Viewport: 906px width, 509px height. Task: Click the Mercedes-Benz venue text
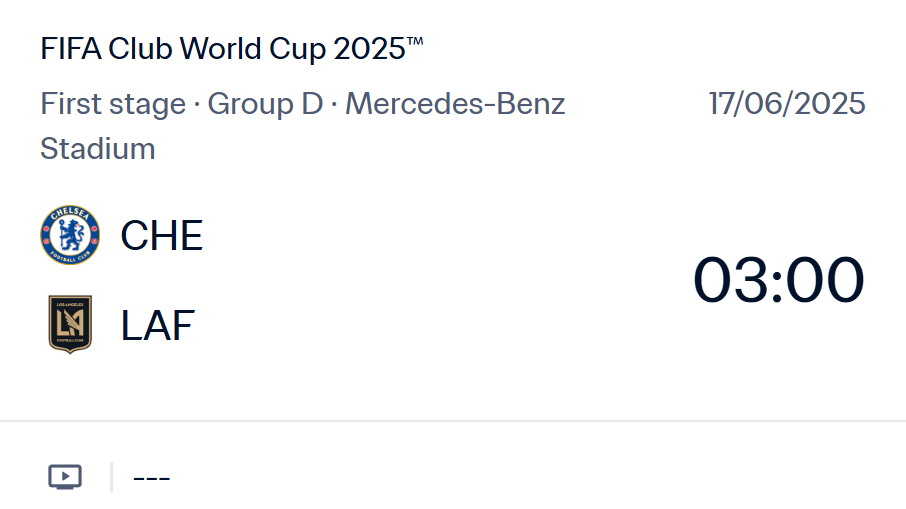(x=455, y=105)
